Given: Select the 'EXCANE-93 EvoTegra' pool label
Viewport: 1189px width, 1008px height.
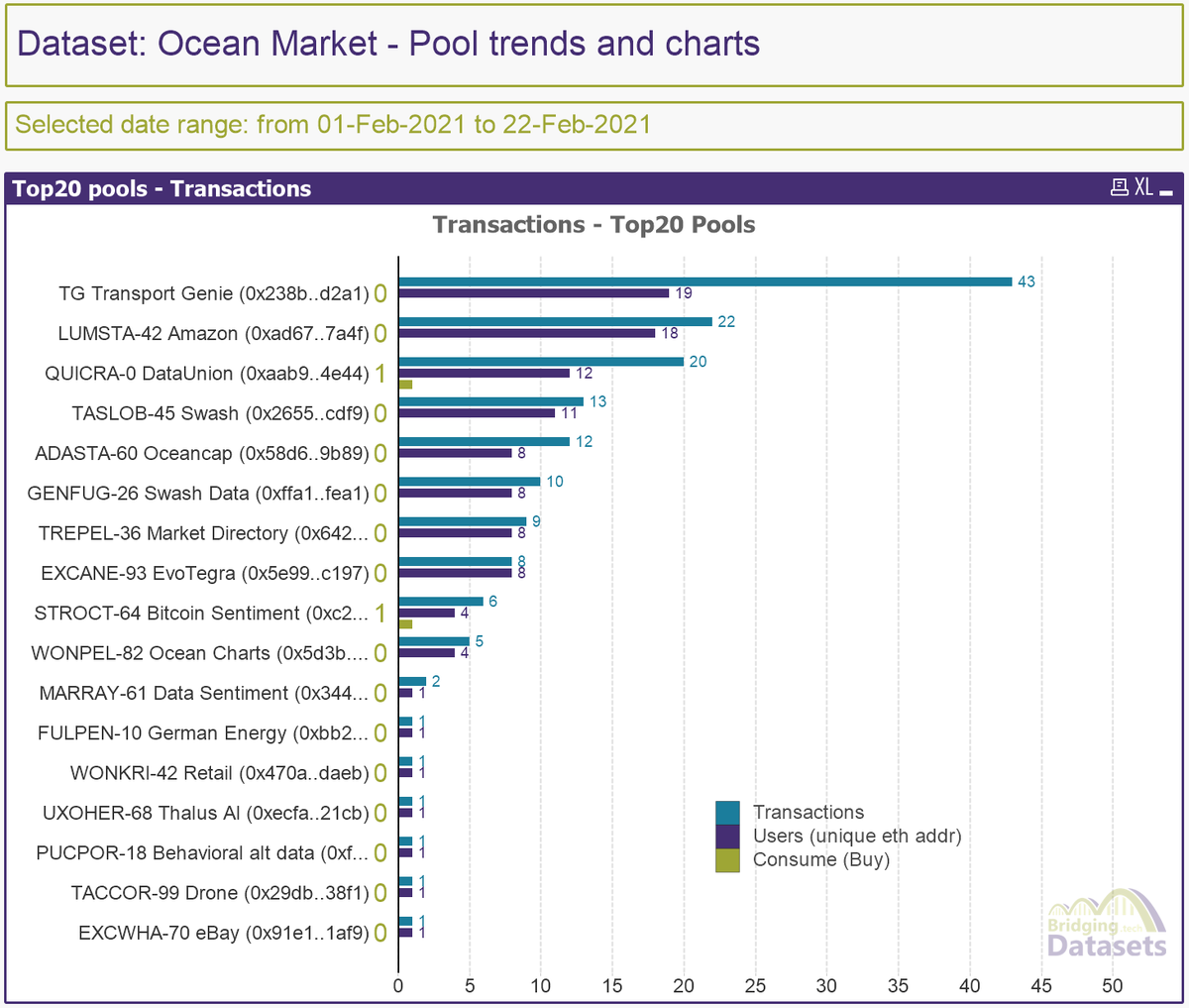Looking at the screenshot, I should (205, 574).
